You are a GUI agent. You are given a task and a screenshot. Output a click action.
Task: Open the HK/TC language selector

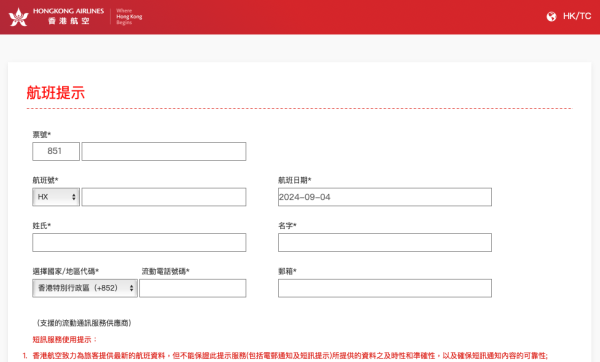click(x=577, y=16)
